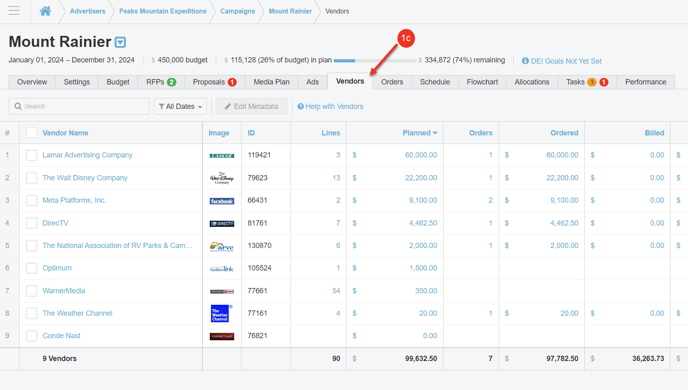Focus the vendor Search field
The width and height of the screenshot is (688, 390).
79,106
